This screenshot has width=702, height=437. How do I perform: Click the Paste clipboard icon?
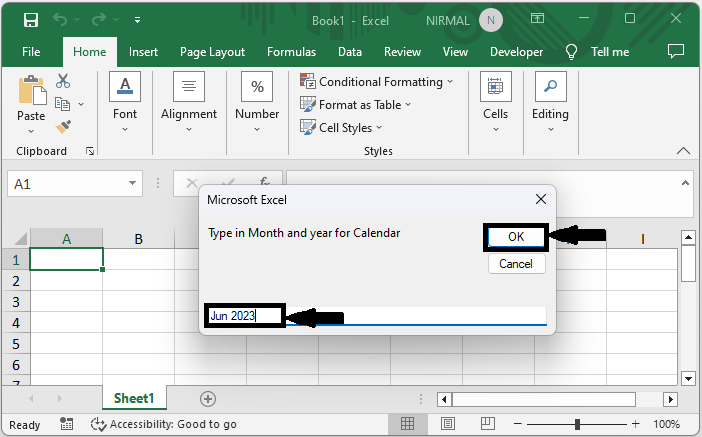(x=32, y=90)
